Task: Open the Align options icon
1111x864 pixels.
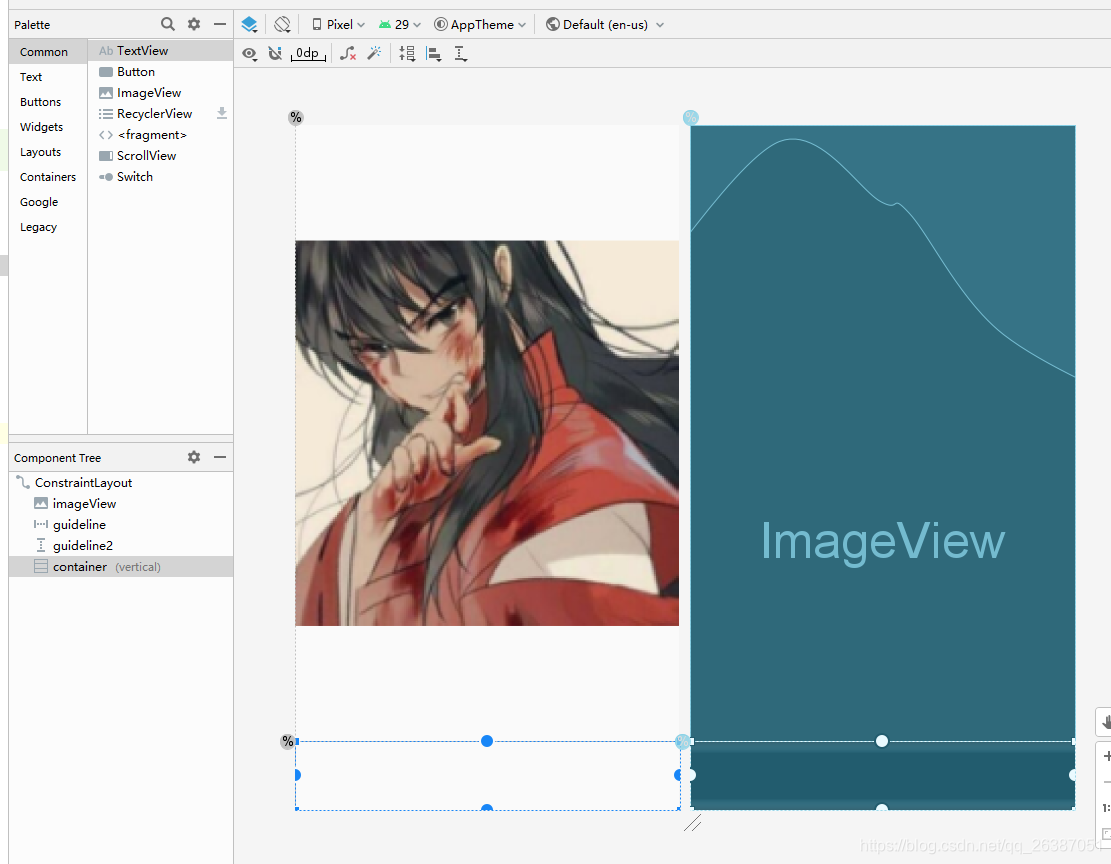Action: (x=434, y=54)
